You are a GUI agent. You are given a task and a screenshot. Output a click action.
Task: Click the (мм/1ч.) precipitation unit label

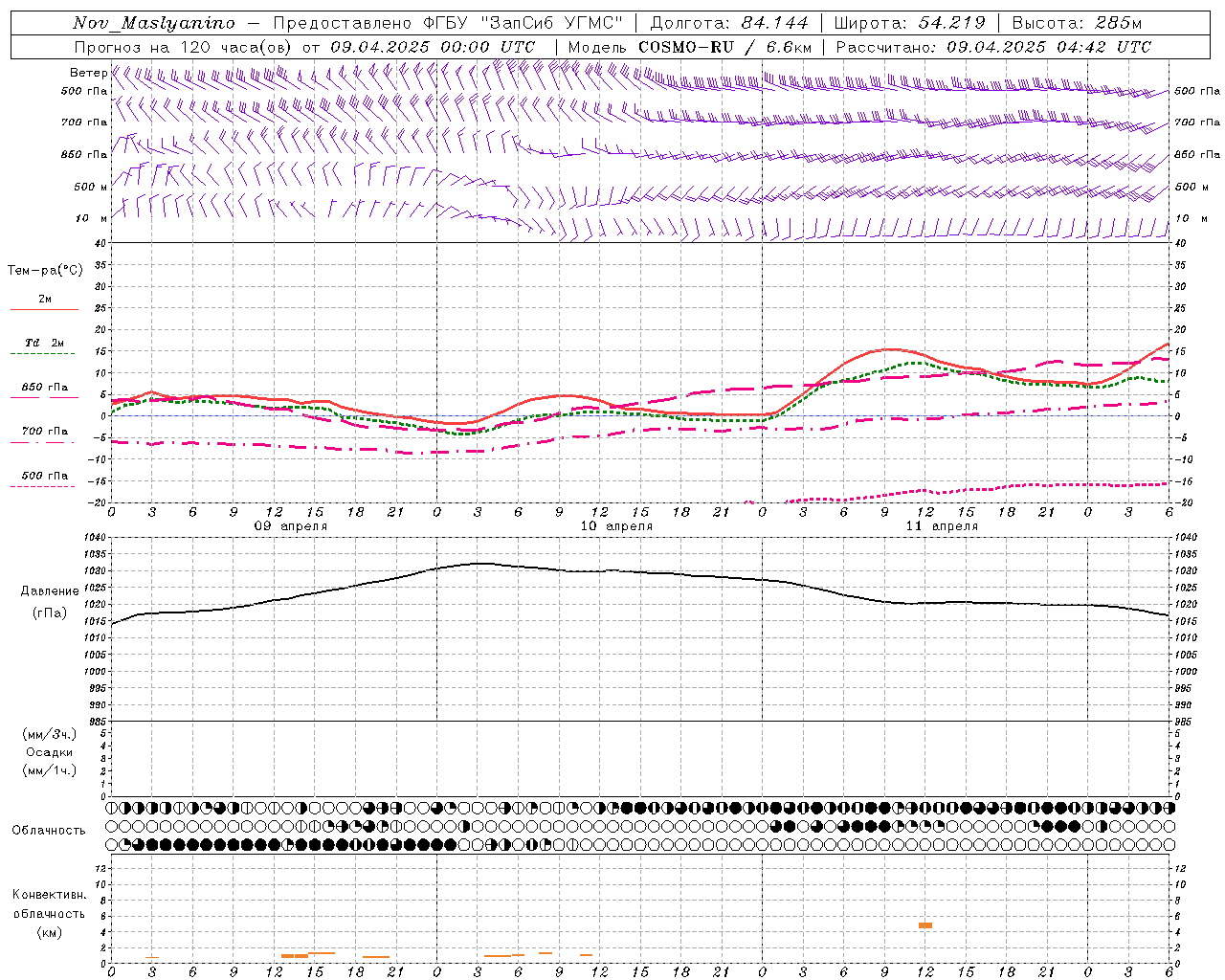pos(50,770)
